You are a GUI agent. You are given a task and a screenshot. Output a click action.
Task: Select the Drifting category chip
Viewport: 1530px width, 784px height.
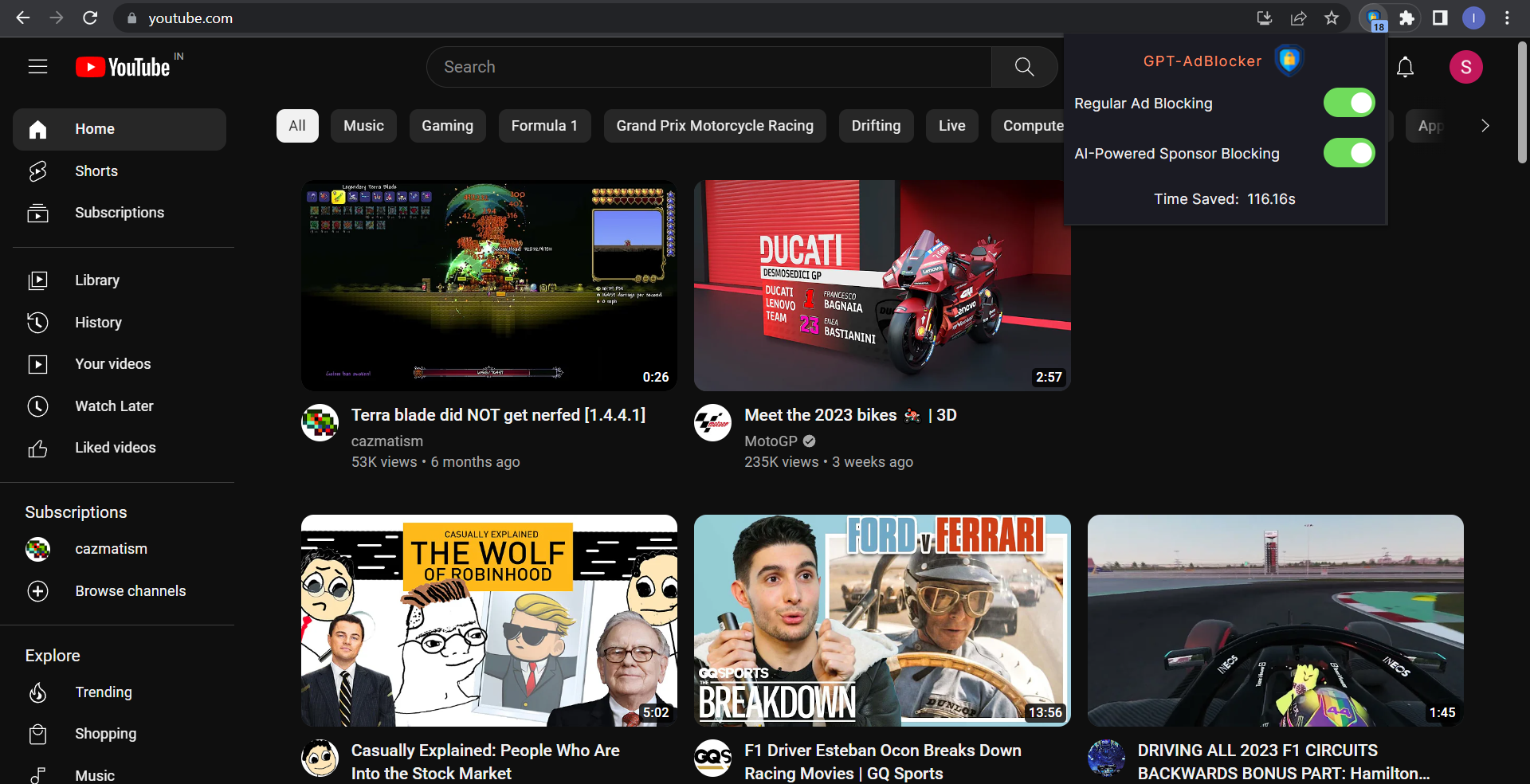pyautogui.click(x=876, y=126)
